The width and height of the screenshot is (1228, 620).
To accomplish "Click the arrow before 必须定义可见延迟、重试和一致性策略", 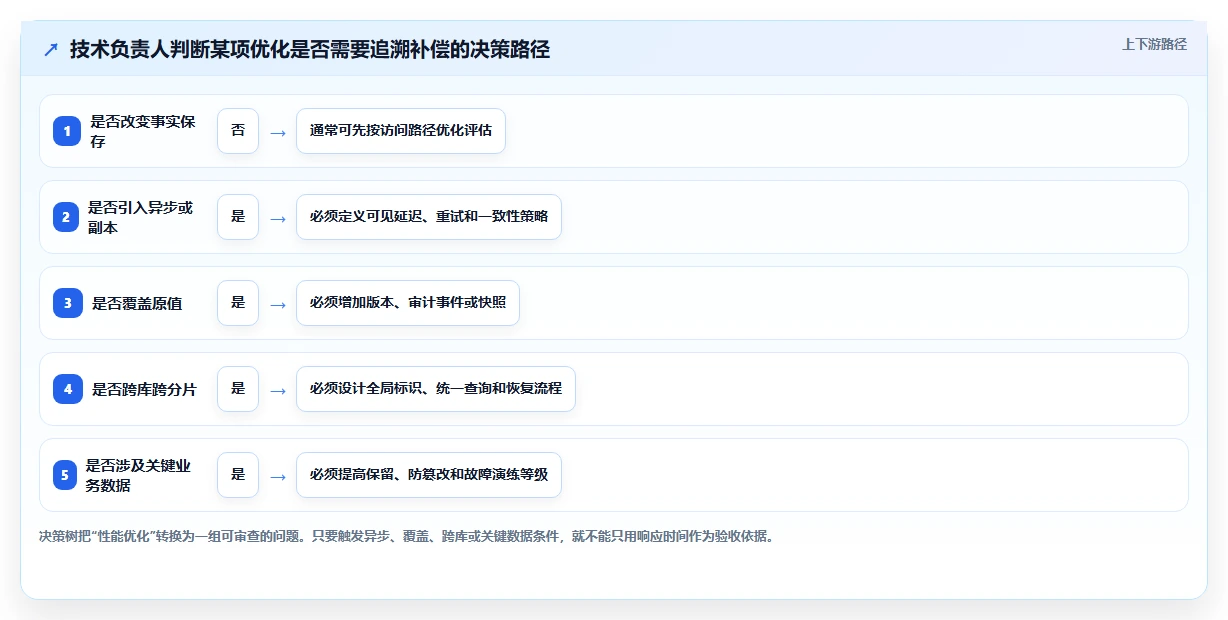I will [278, 218].
